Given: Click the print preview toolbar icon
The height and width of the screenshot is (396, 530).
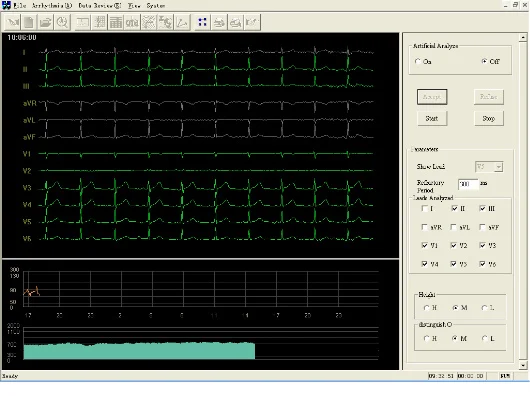Looking at the screenshot, I should (x=236, y=22).
